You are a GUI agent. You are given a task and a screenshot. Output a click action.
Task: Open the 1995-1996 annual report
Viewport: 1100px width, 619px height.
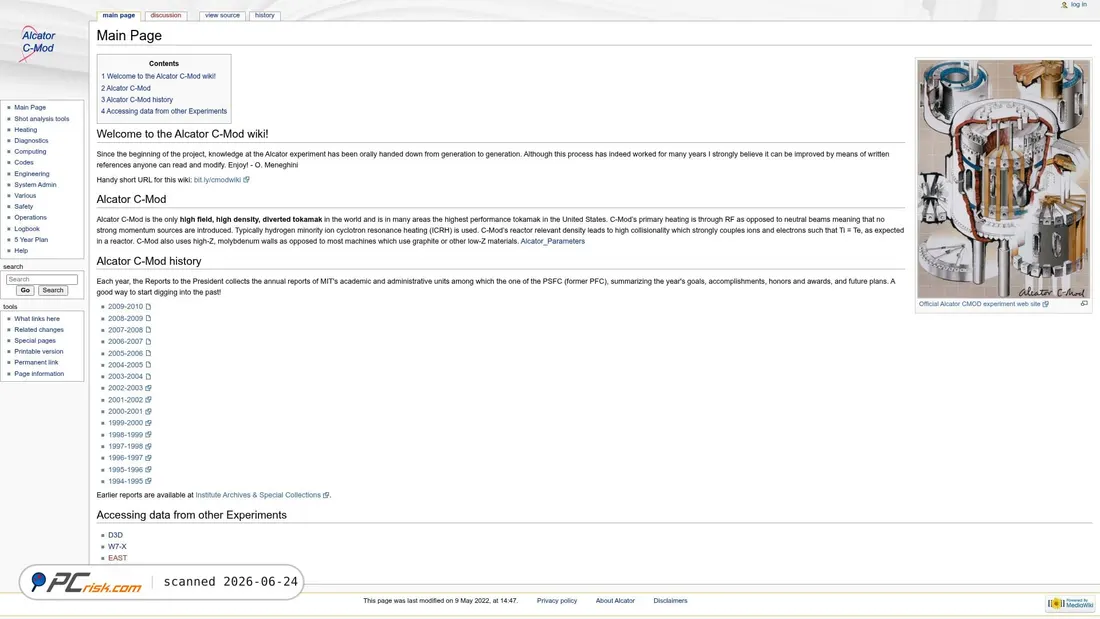[x=125, y=470]
